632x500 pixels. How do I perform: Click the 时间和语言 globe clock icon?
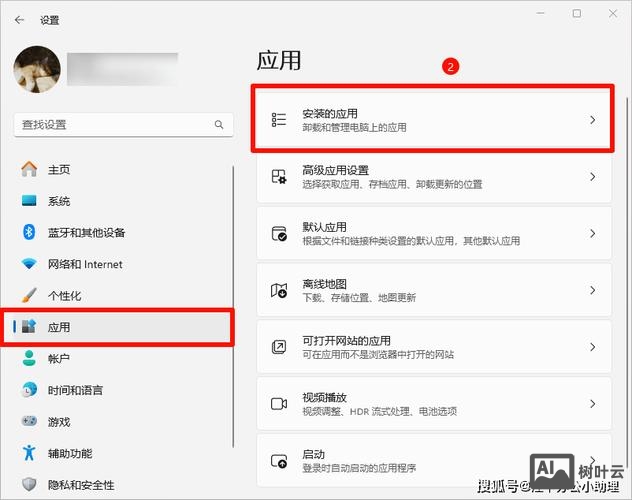[29, 390]
